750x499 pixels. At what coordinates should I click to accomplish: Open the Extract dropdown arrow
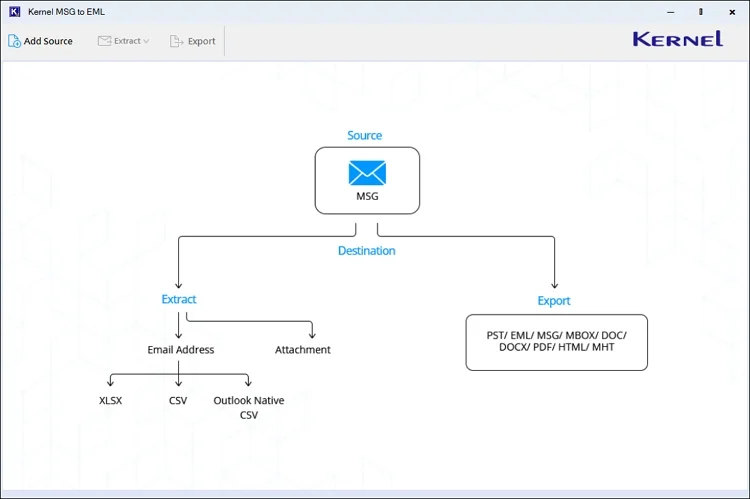[x=146, y=42]
